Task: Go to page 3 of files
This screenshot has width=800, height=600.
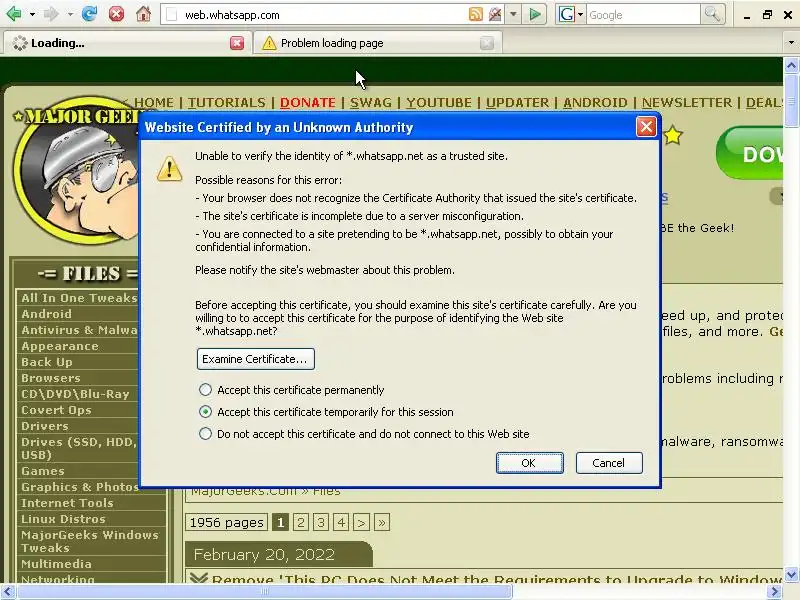Action: (x=321, y=522)
